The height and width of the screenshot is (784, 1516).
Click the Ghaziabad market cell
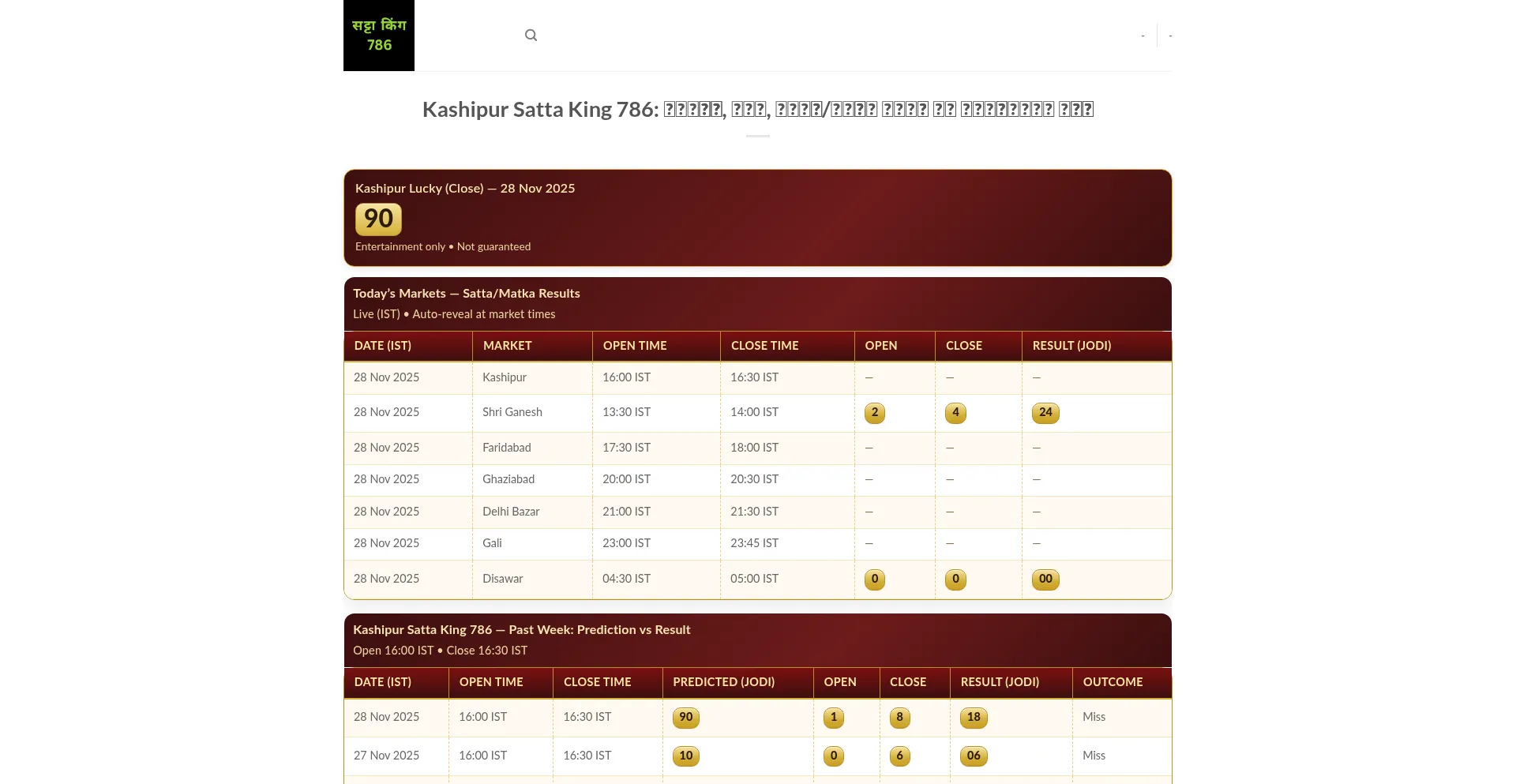[508, 479]
